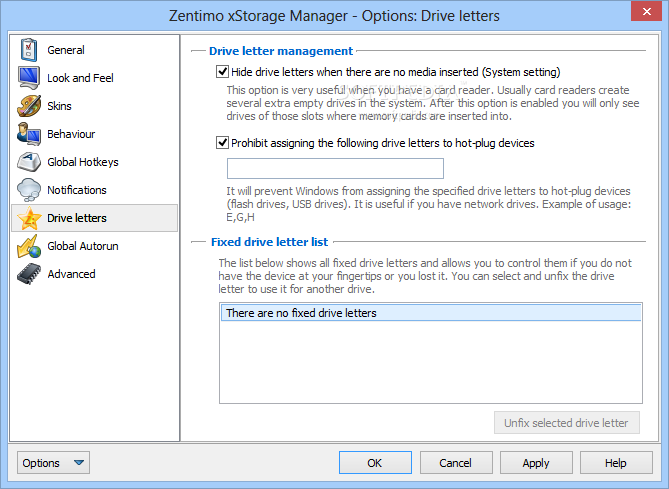The width and height of the screenshot is (669, 489).
Task: Select the 'There are no fixed drive letters' row
Action: click(x=431, y=313)
